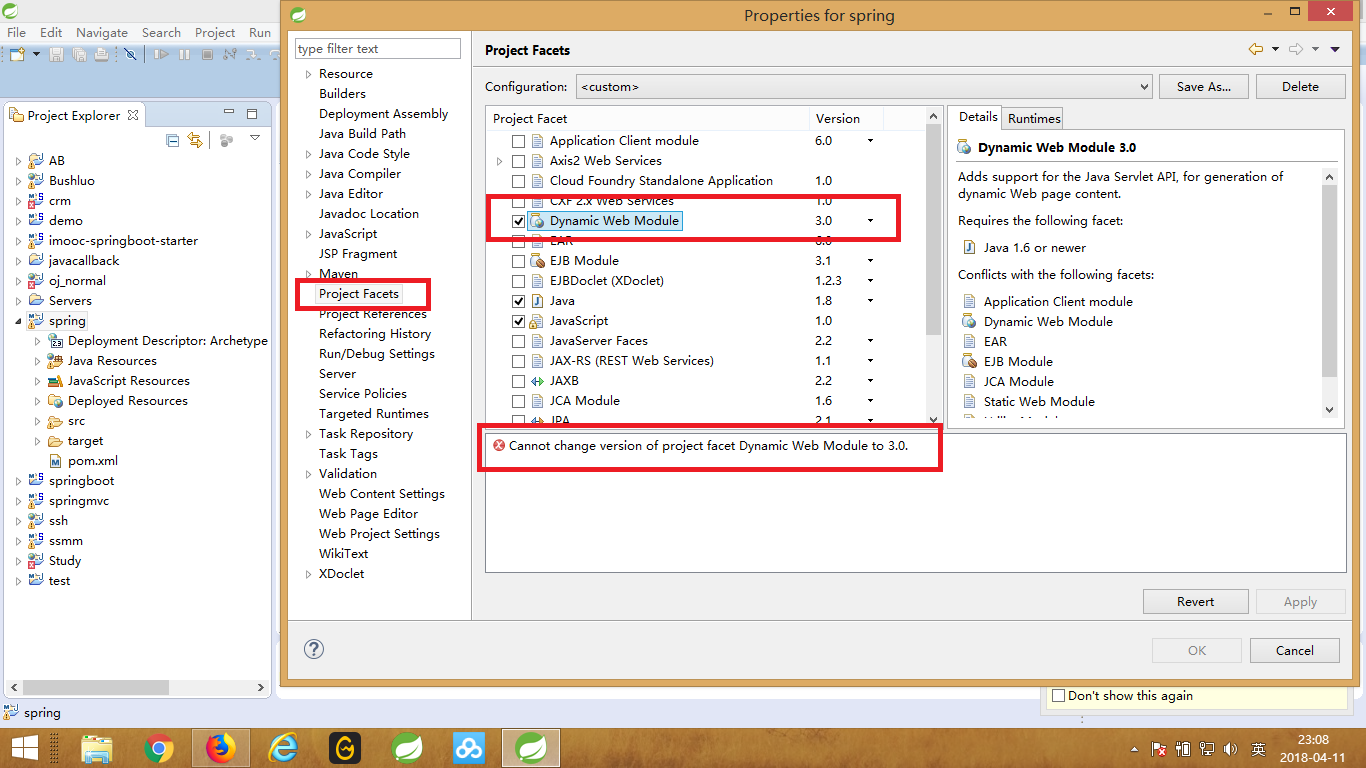This screenshot has height=768, width=1366.
Task: Open the Search menu
Action: coord(161,32)
